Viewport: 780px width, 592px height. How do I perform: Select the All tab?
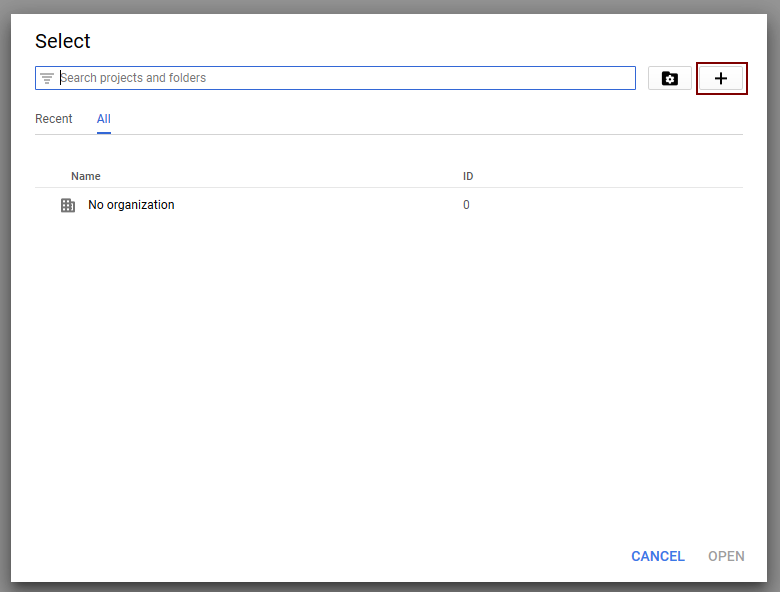click(x=103, y=119)
